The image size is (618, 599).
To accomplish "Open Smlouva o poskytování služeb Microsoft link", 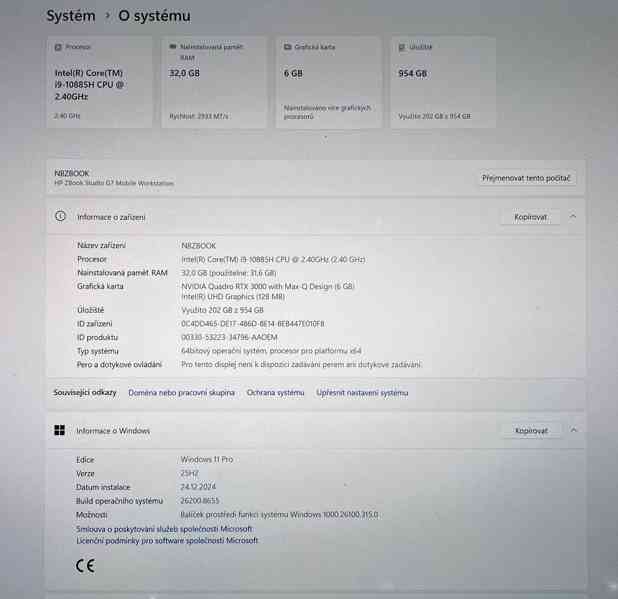I will [x=164, y=529].
